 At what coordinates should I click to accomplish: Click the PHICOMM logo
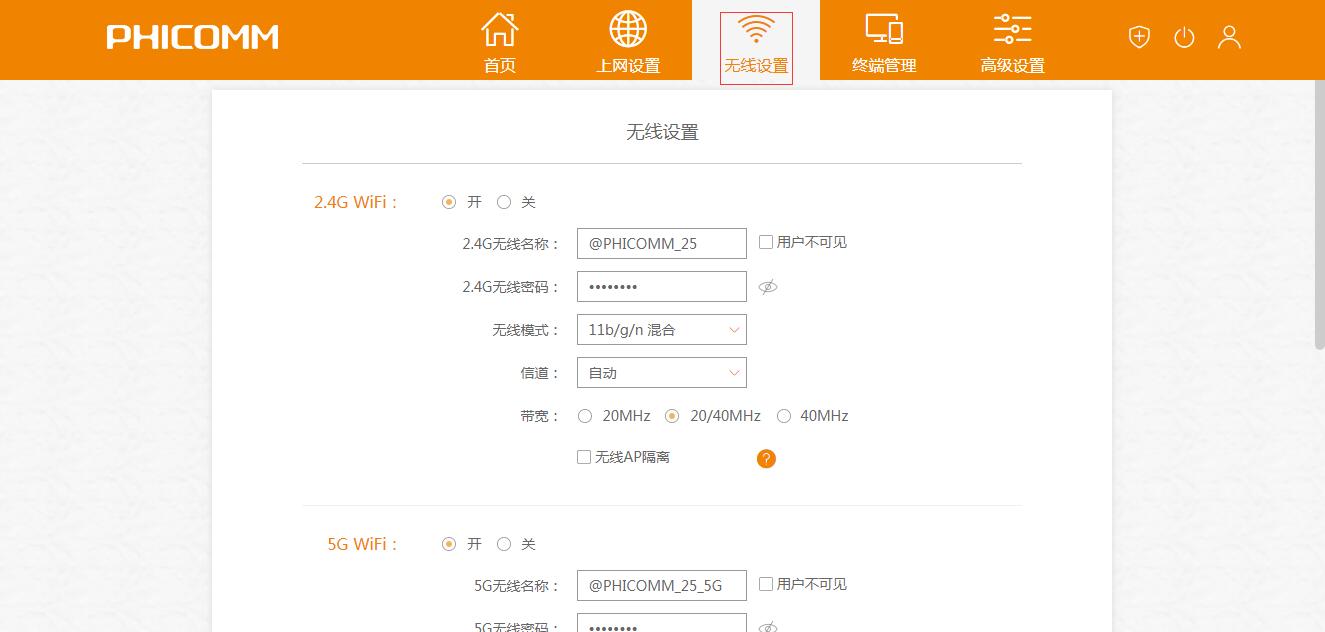pos(191,37)
